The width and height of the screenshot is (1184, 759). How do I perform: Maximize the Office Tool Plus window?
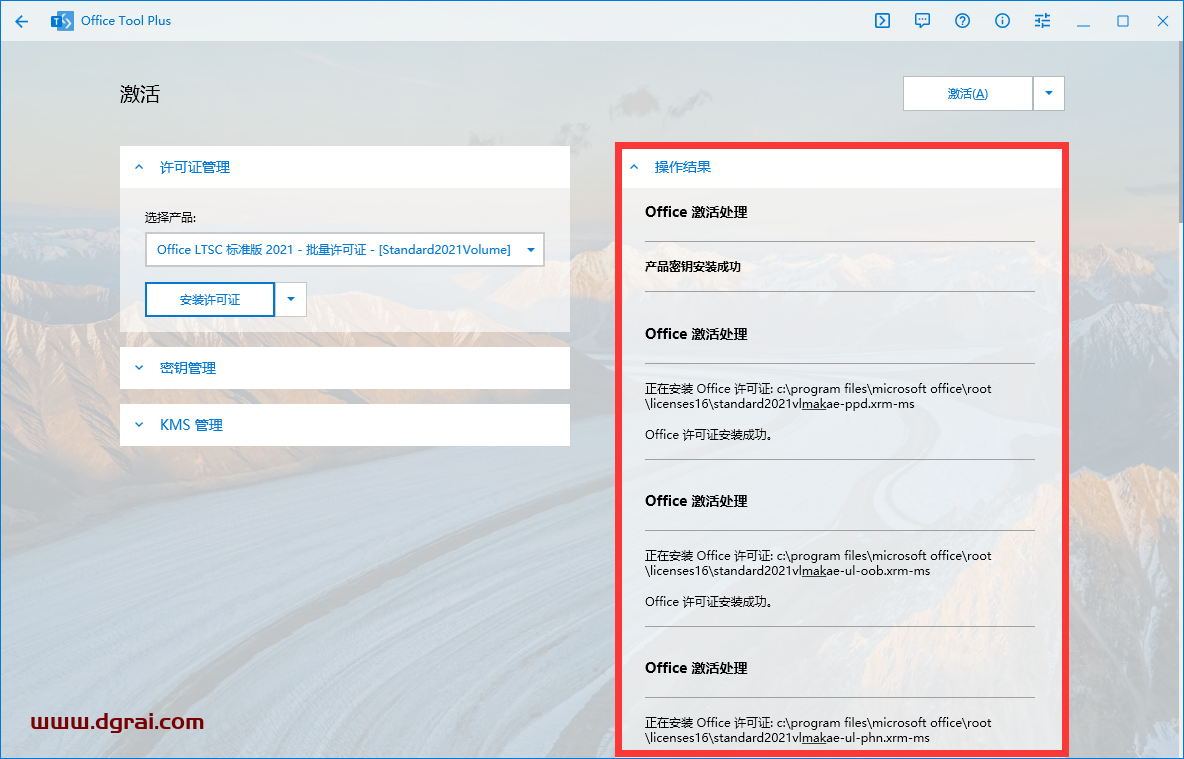pyautogui.click(x=1123, y=21)
